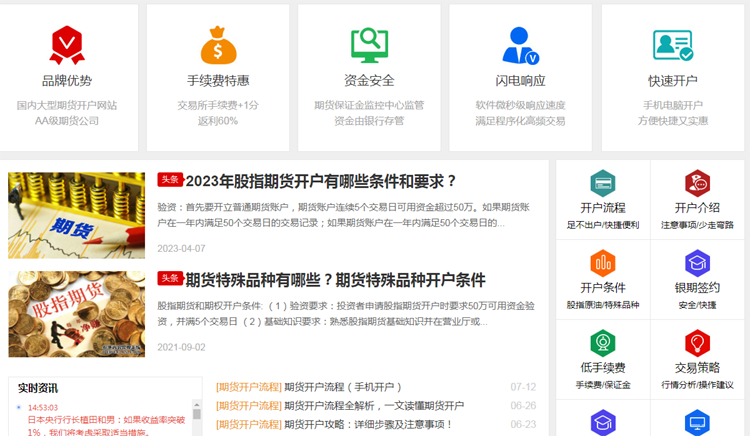
Task: Open 期货开户流程(手机开户) list link
Action: click(x=342, y=387)
